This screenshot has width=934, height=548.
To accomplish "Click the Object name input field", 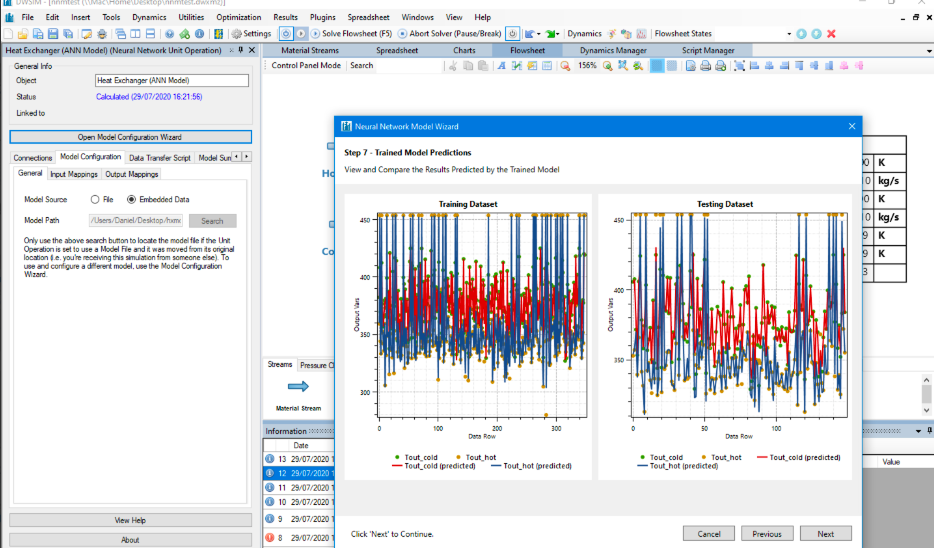I will (171, 80).
